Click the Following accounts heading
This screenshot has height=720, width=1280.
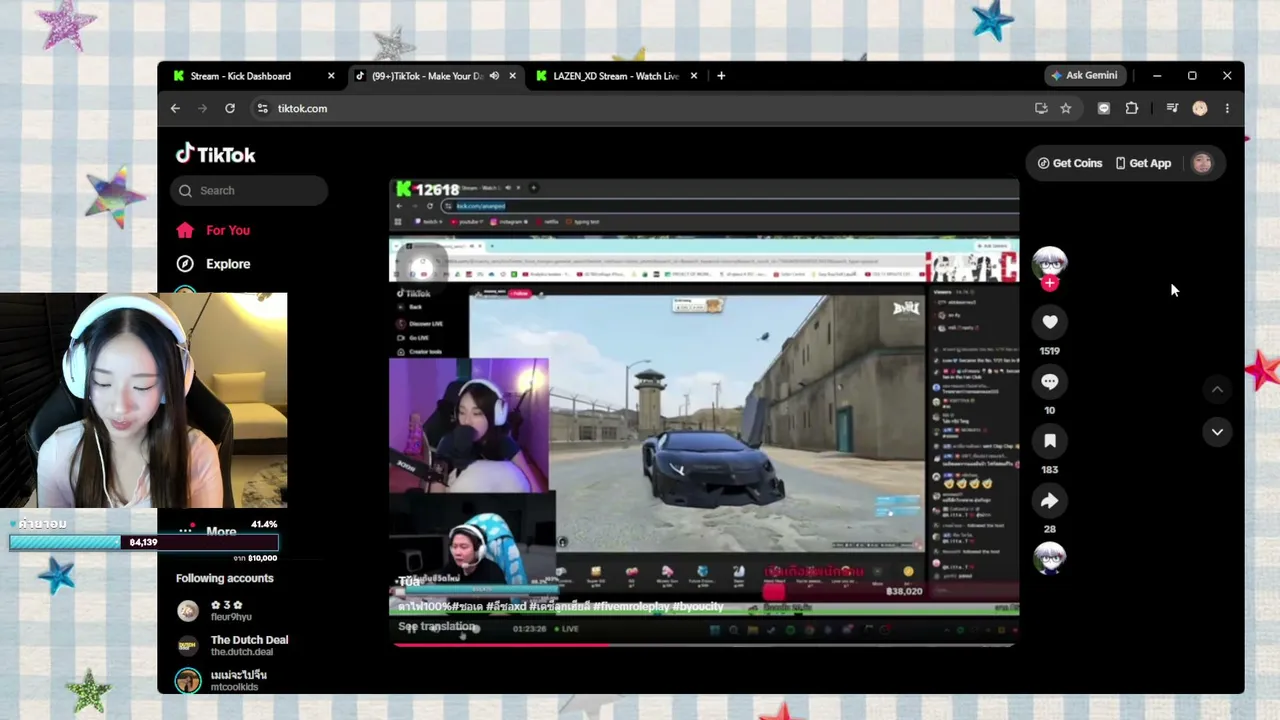pos(225,578)
